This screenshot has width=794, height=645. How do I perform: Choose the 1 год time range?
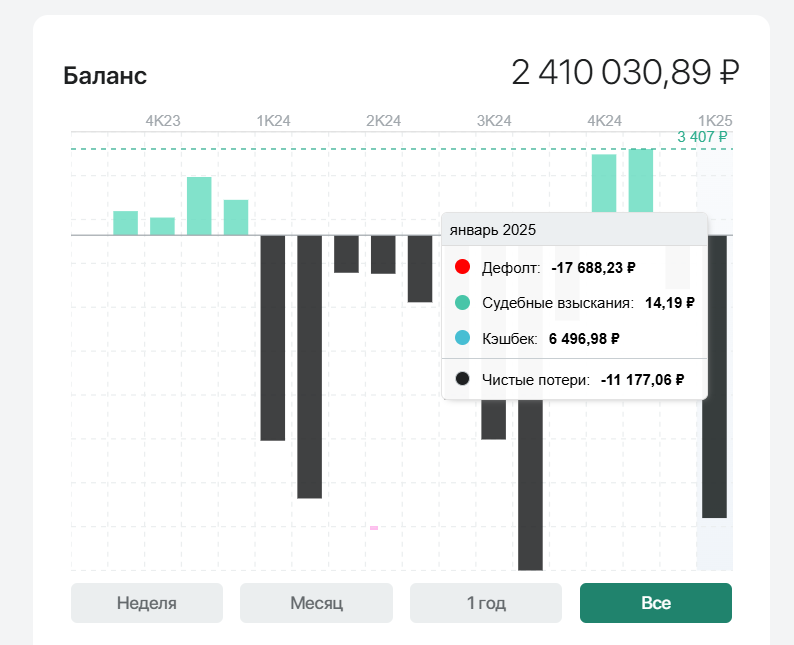click(x=486, y=603)
